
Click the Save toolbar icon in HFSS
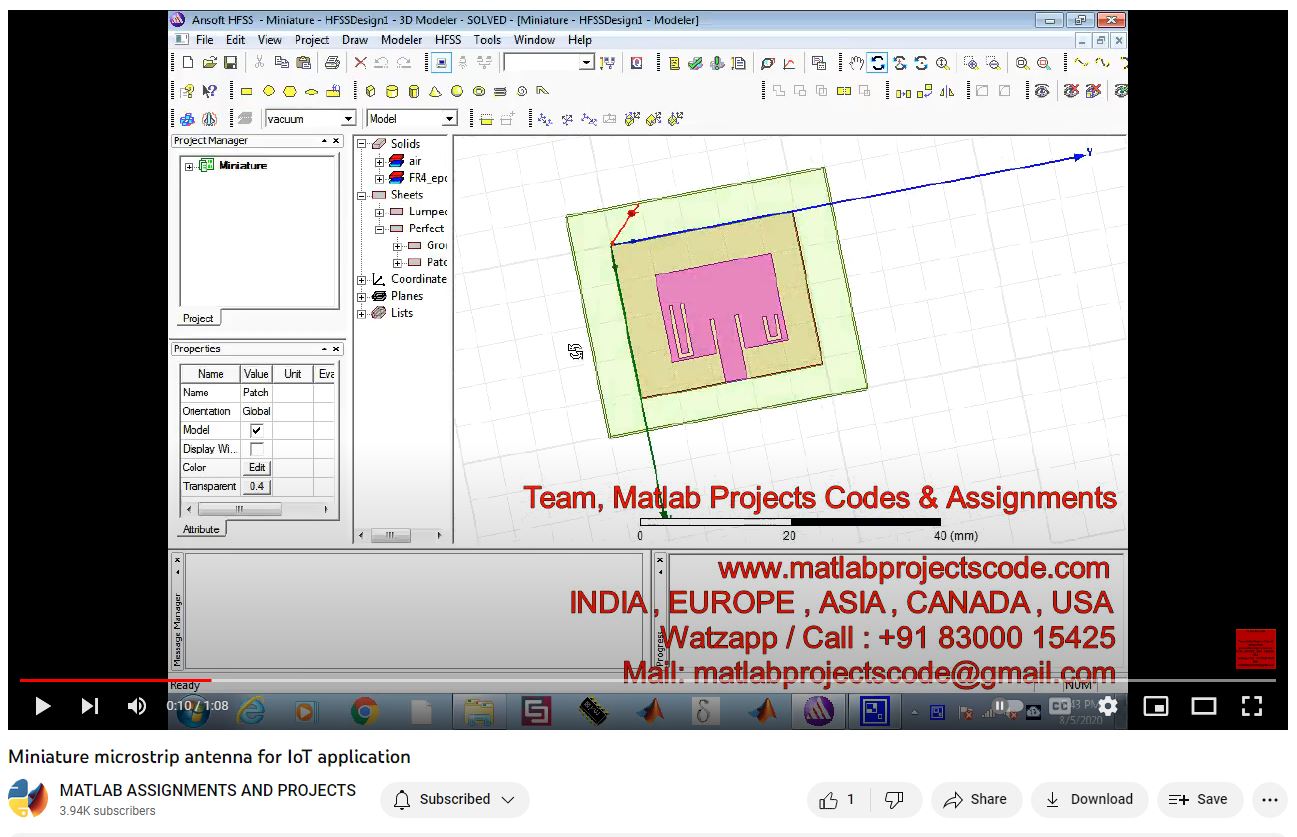[230, 63]
